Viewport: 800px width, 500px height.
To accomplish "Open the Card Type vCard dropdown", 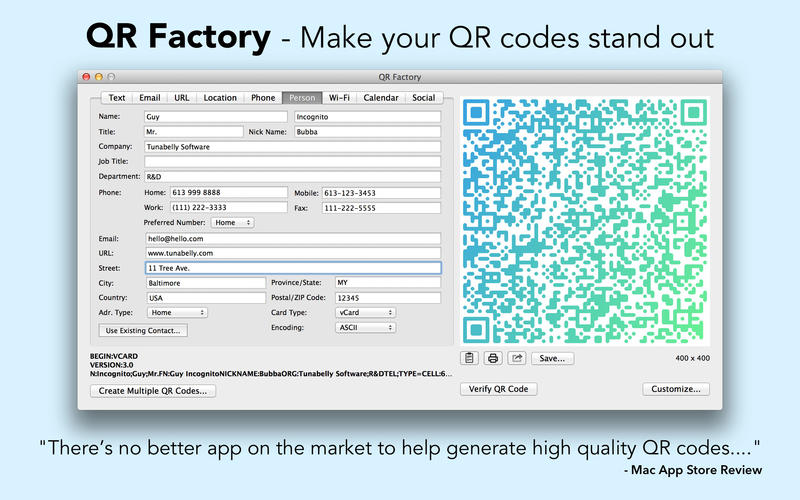I will coord(365,312).
